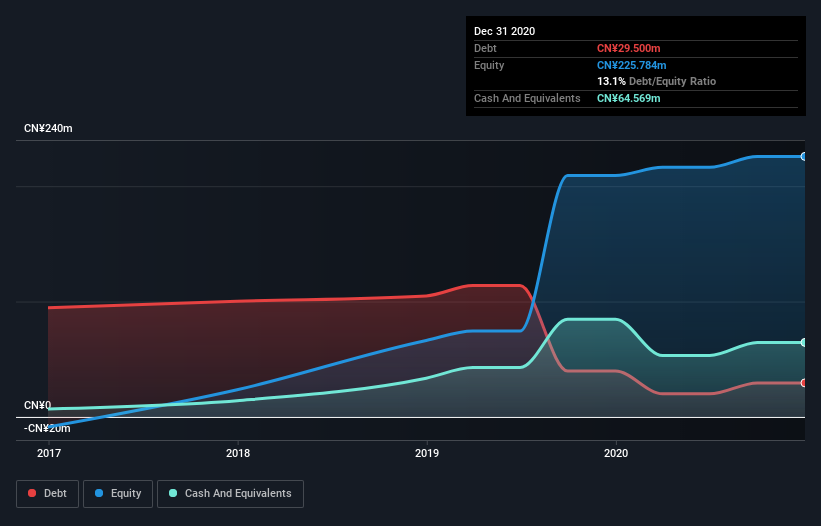The height and width of the screenshot is (526, 821).
Task: Click the 2018 x-axis label
Action: 238,453
